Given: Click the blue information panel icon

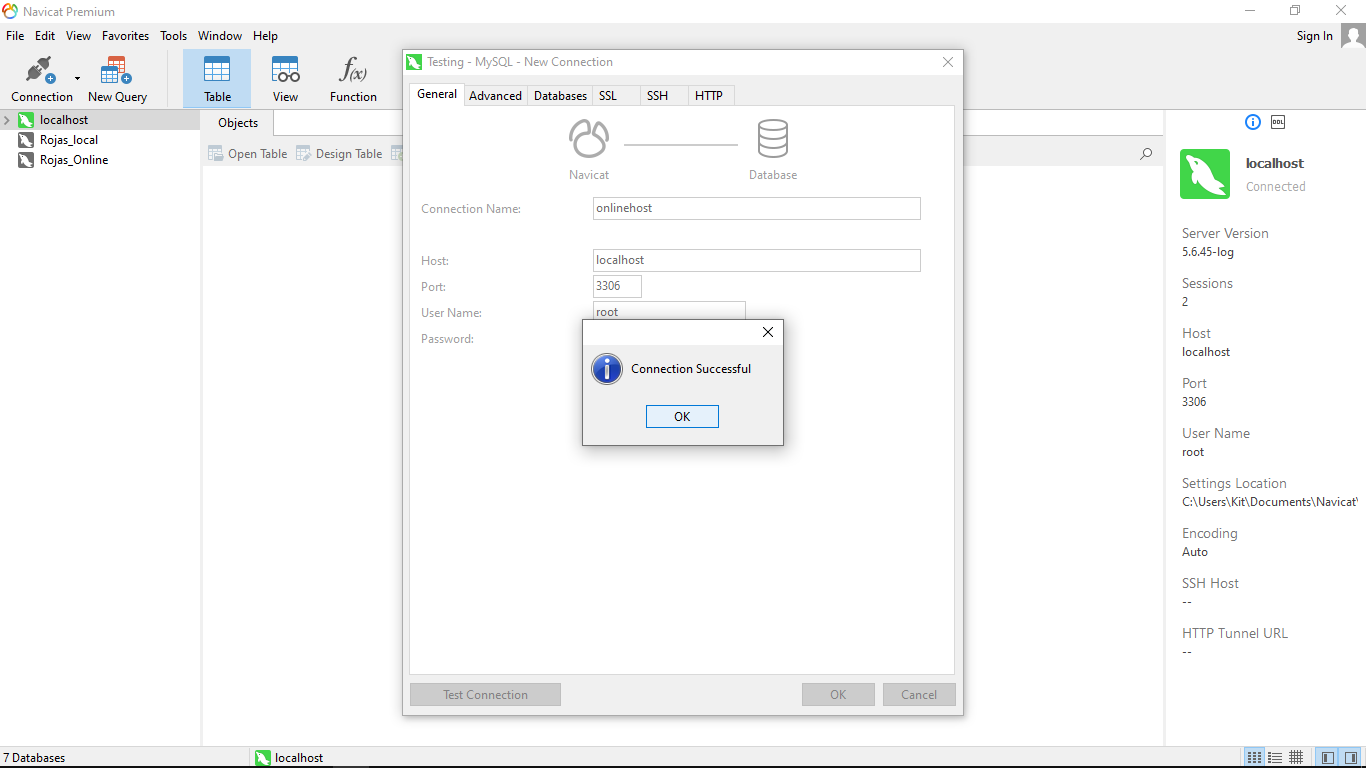Looking at the screenshot, I should [x=1252, y=122].
